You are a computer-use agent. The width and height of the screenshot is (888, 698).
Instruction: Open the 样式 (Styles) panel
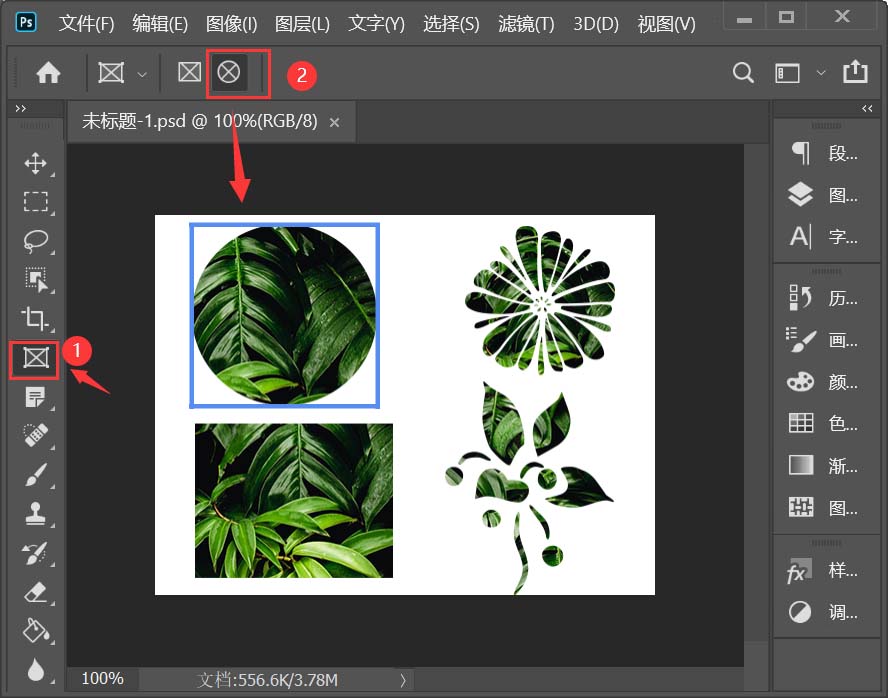point(800,571)
